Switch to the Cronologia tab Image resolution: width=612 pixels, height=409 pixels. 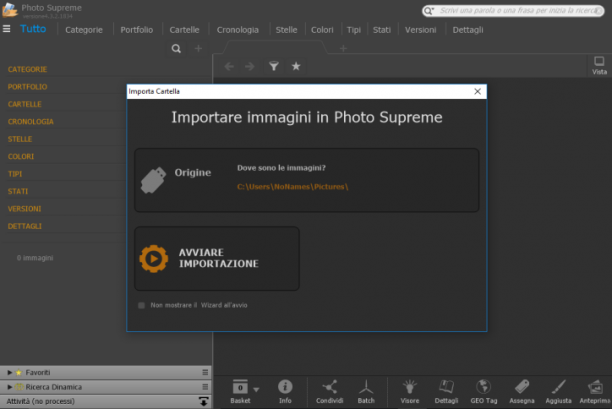click(x=238, y=30)
